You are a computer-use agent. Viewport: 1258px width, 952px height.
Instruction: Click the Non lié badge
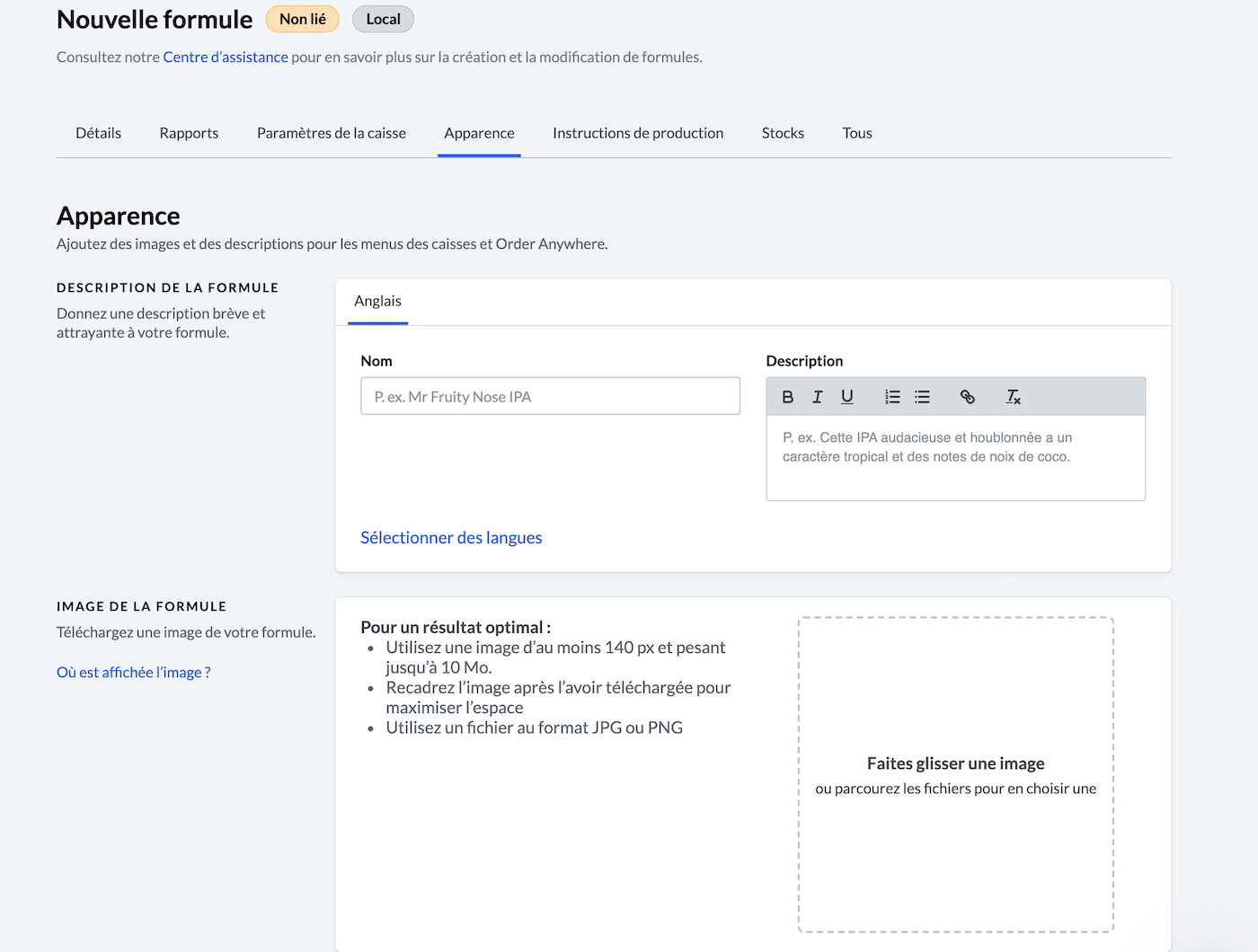[302, 19]
